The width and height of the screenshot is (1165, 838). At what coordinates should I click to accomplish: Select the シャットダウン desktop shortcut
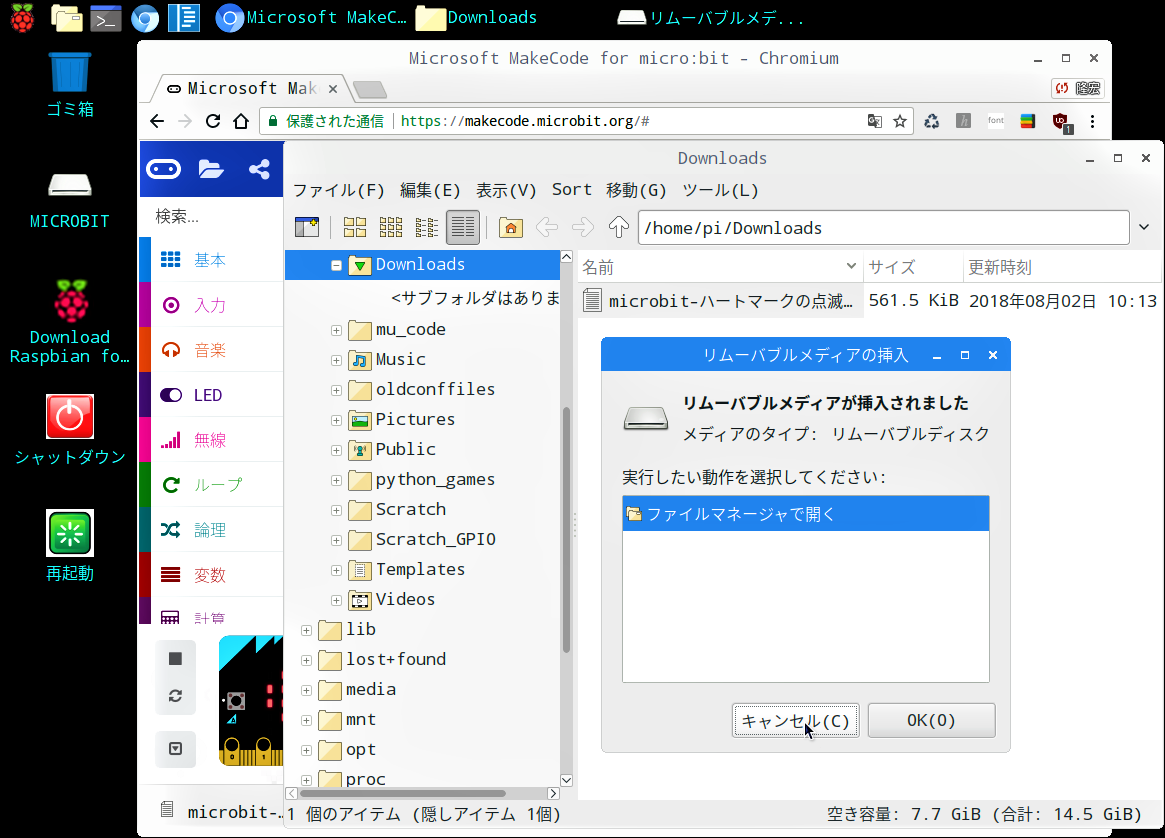pyautogui.click(x=70, y=429)
